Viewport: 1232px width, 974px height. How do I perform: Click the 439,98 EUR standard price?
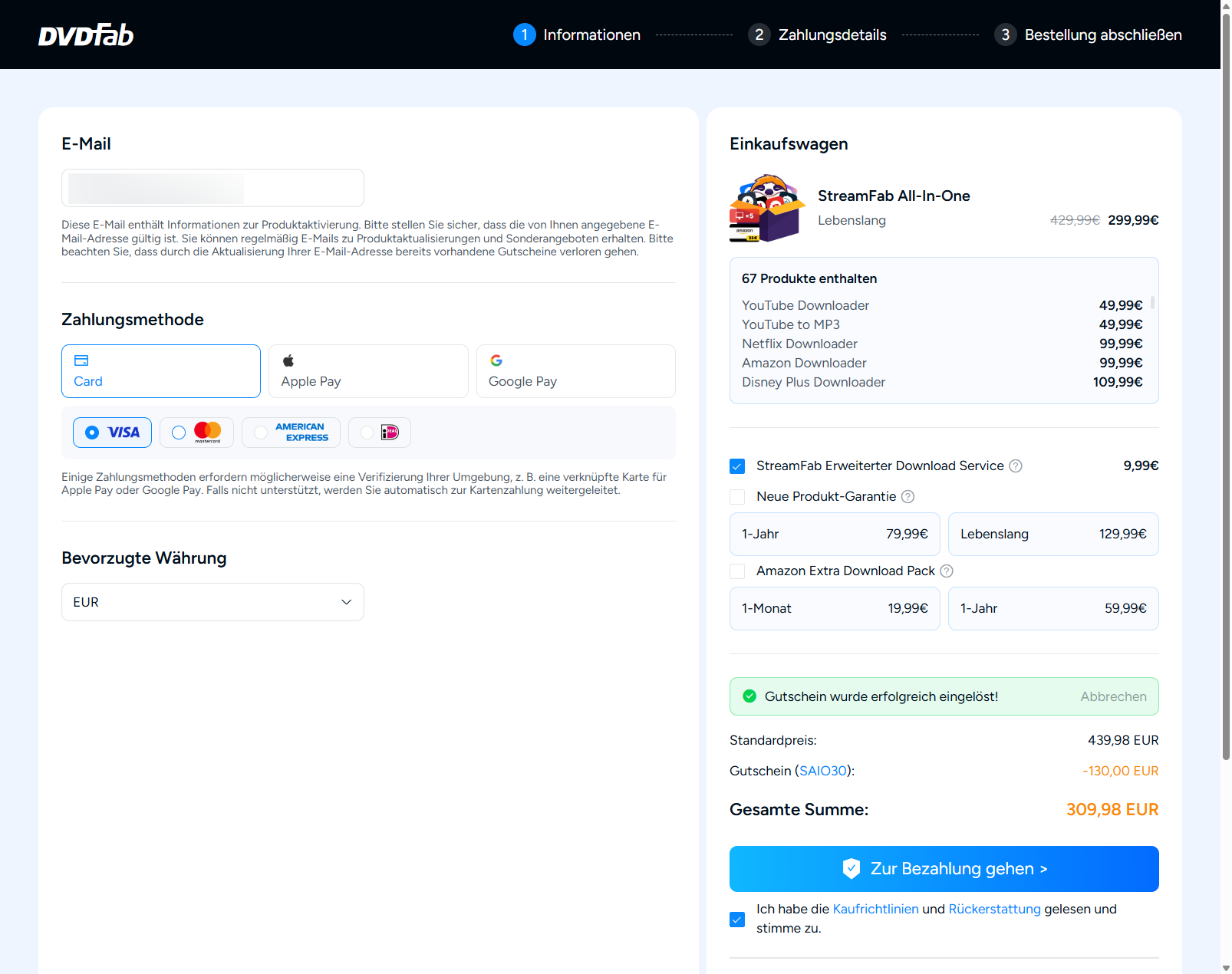click(1123, 740)
